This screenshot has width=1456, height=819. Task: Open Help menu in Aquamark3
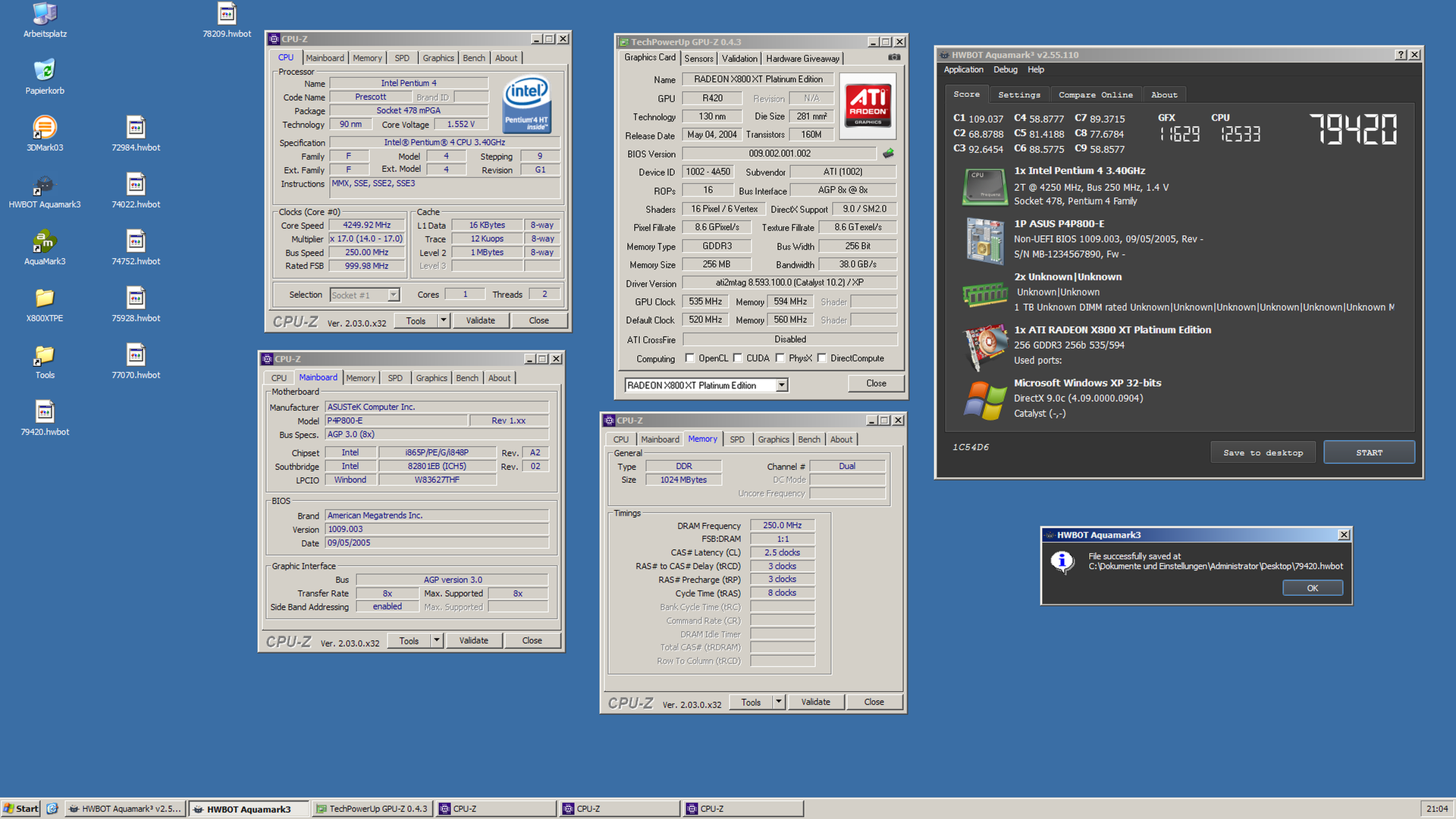coord(1036,70)
